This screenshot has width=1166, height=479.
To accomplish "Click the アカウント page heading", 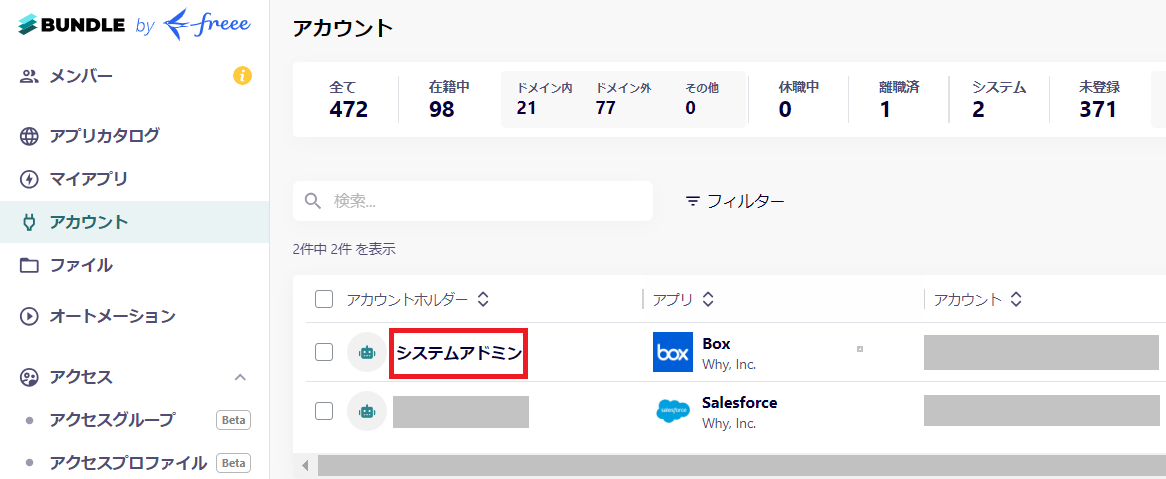I will click(x=342, y=28).
